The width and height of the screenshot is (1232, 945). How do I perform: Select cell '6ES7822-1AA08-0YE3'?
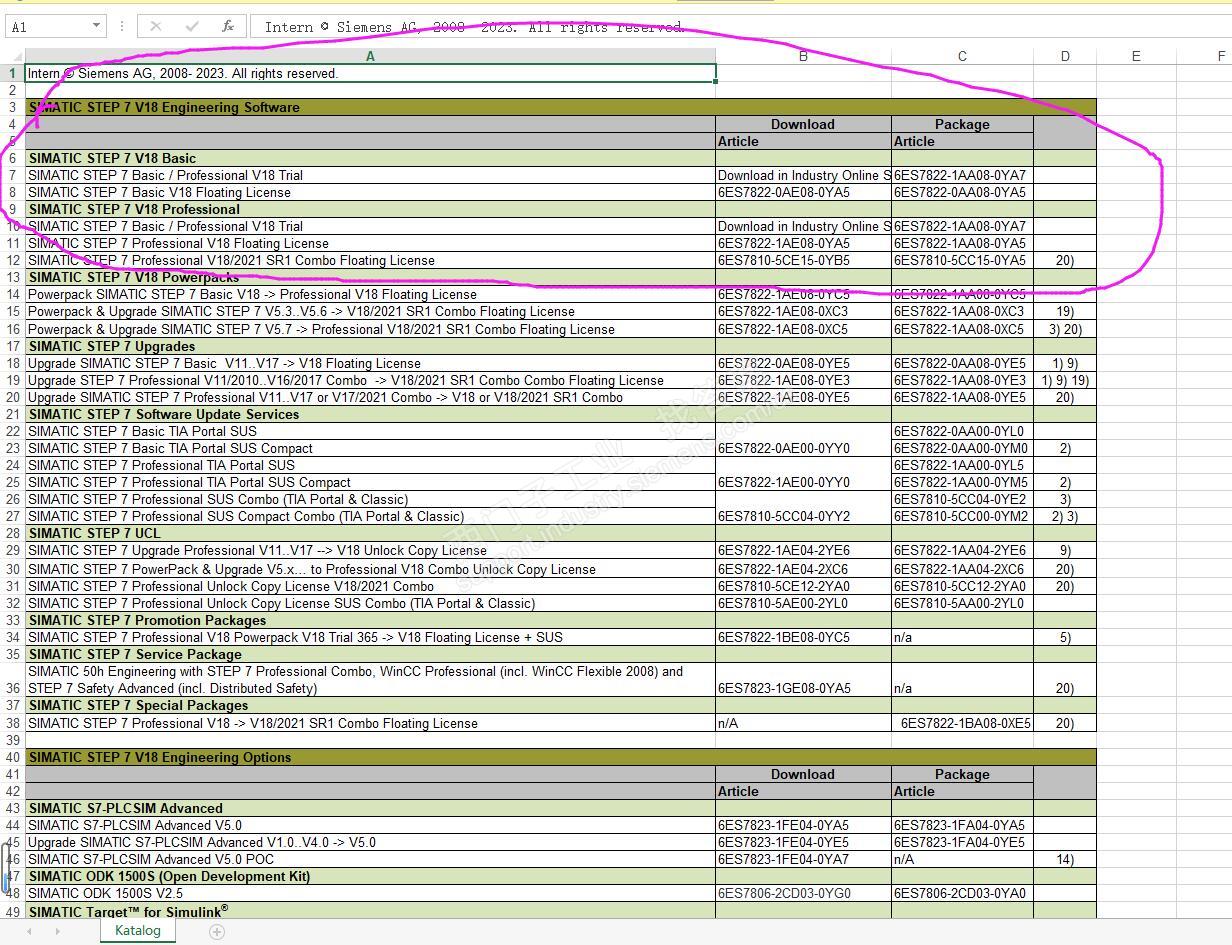tap(962, 380)
